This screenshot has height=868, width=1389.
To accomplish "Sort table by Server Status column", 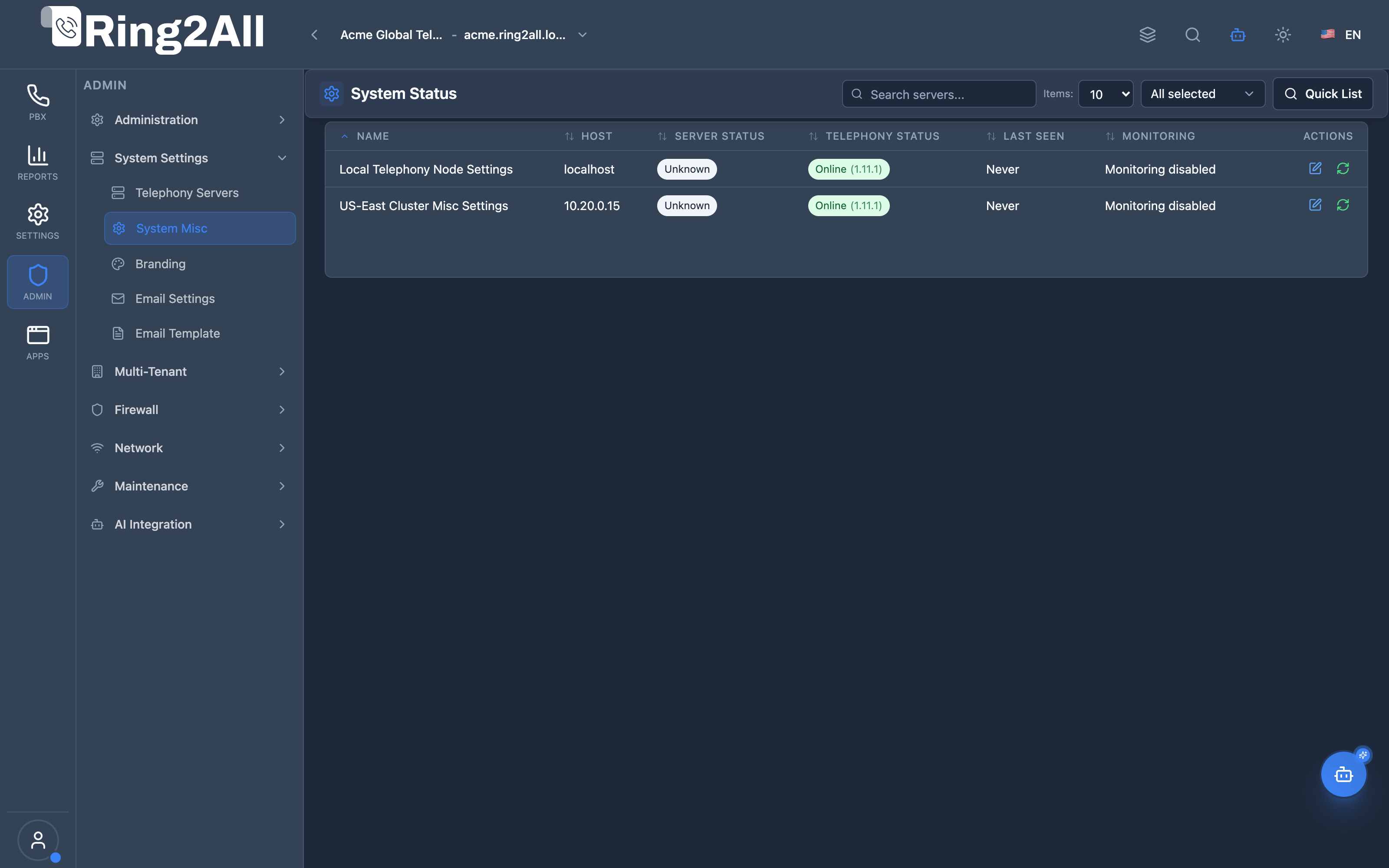I will click(x=711, y=136).
